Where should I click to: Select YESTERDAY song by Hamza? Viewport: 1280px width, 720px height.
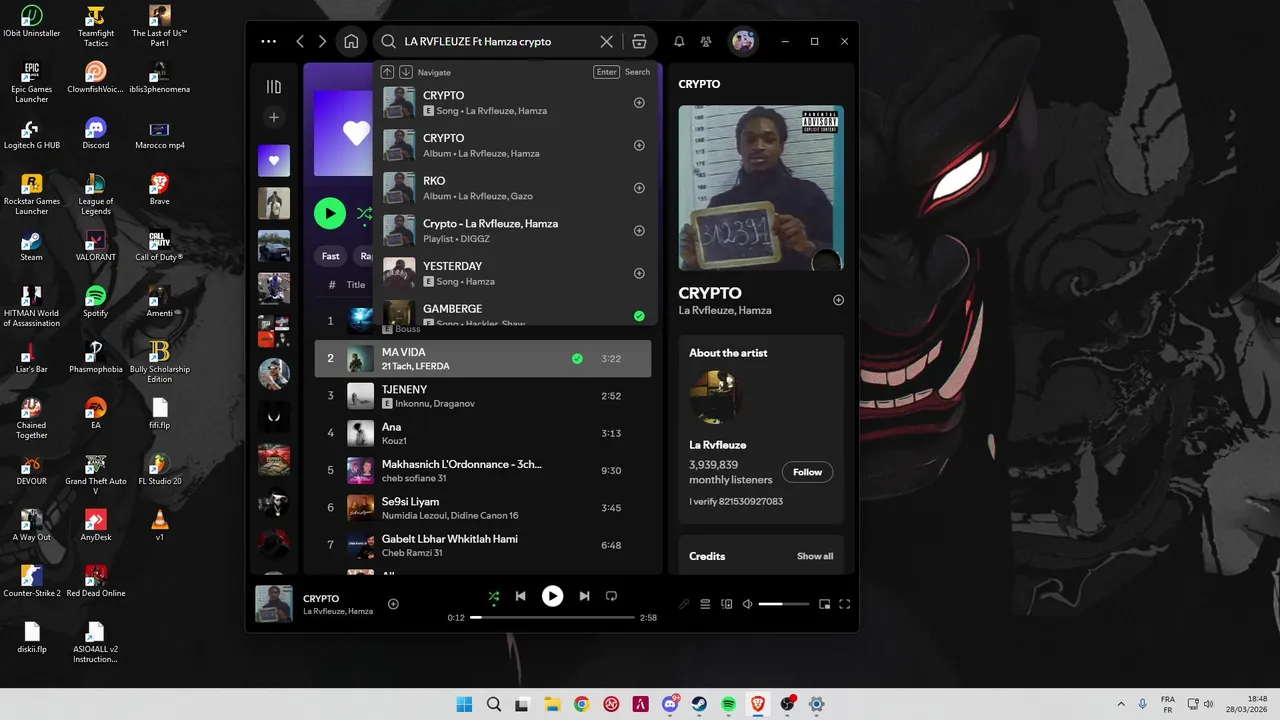tap(515, 274)
